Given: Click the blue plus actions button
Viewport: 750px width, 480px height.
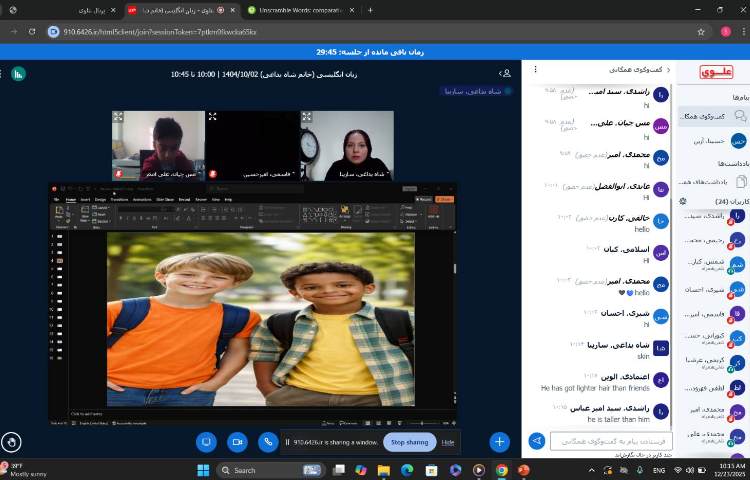Looking at the screenshot, I should (499, 441).
